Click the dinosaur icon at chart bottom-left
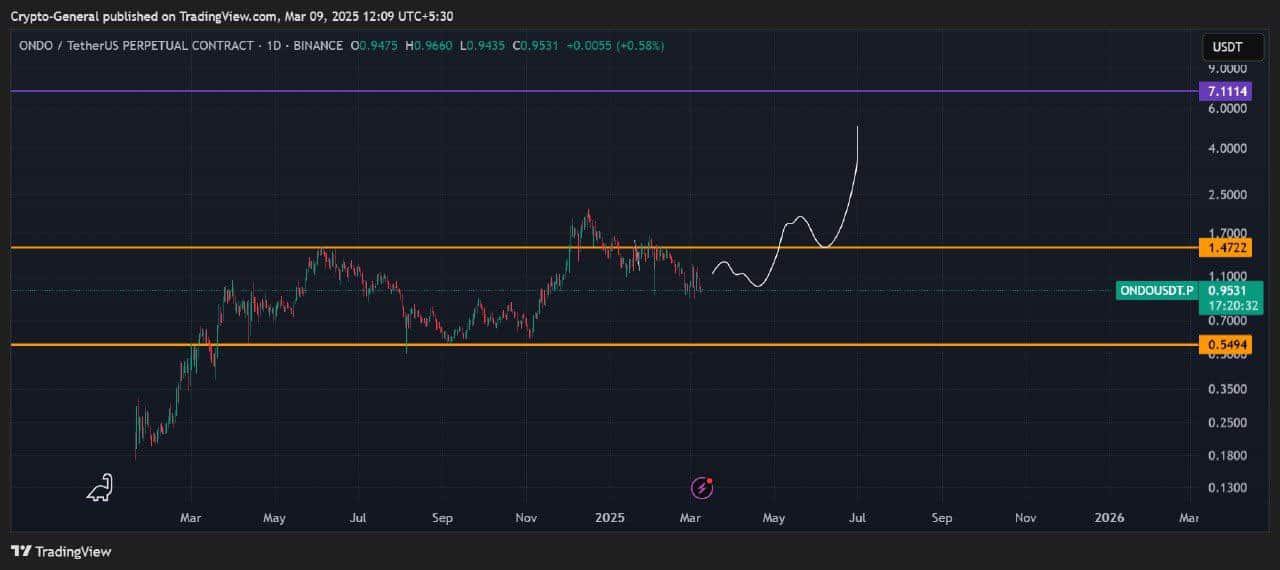This screenshot has width=1280, height=570. coord(100,487)
